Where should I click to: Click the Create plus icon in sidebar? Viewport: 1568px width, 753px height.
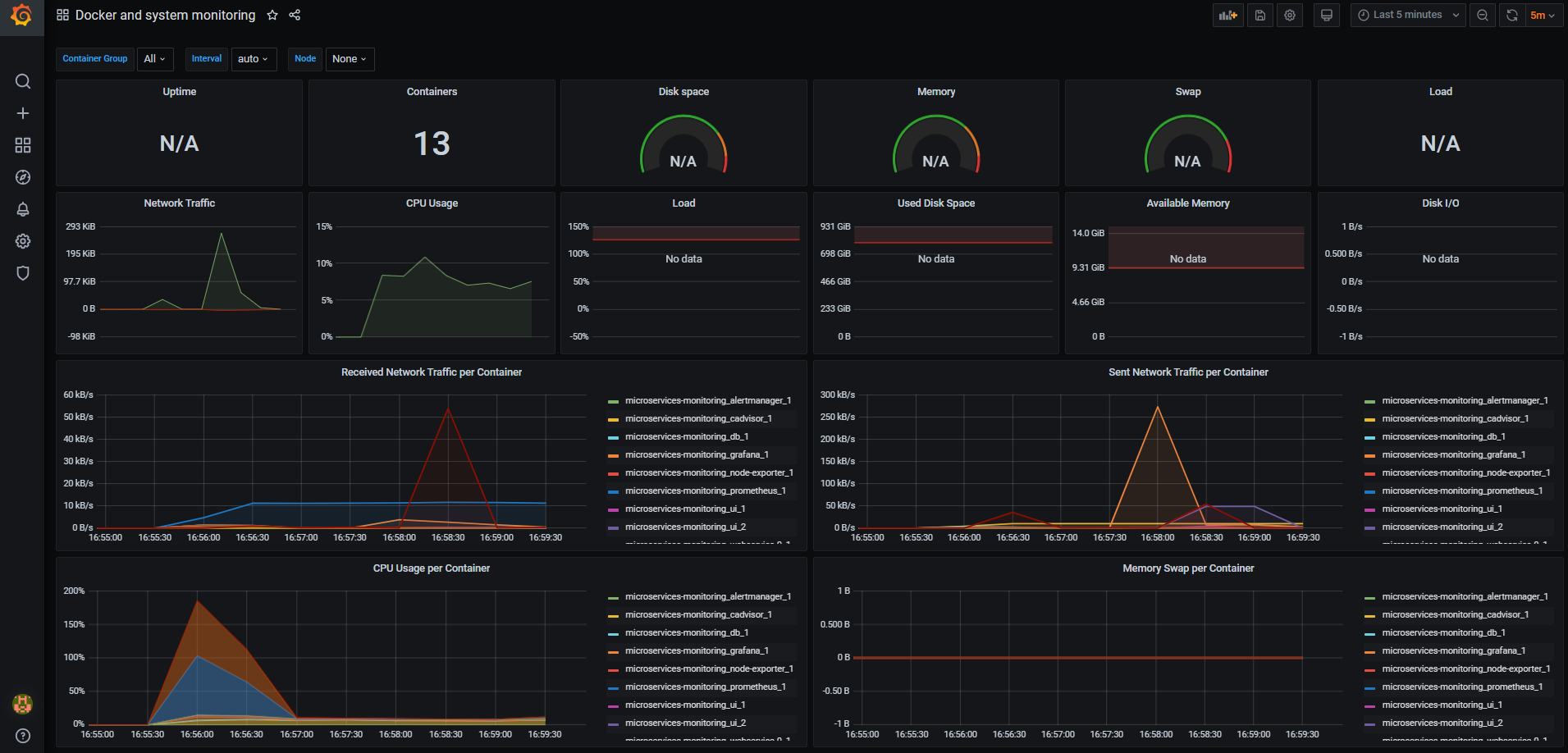tap(23, 113)
